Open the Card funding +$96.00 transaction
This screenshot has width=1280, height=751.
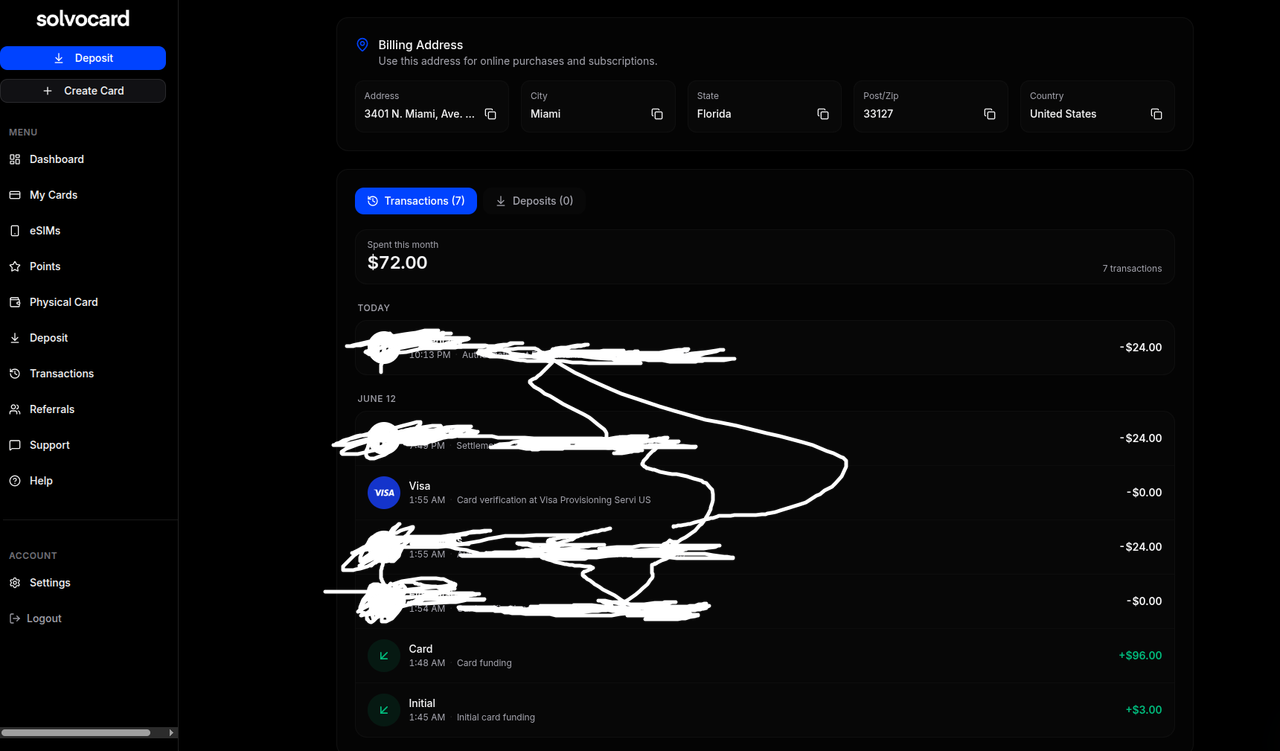(765, 655)
